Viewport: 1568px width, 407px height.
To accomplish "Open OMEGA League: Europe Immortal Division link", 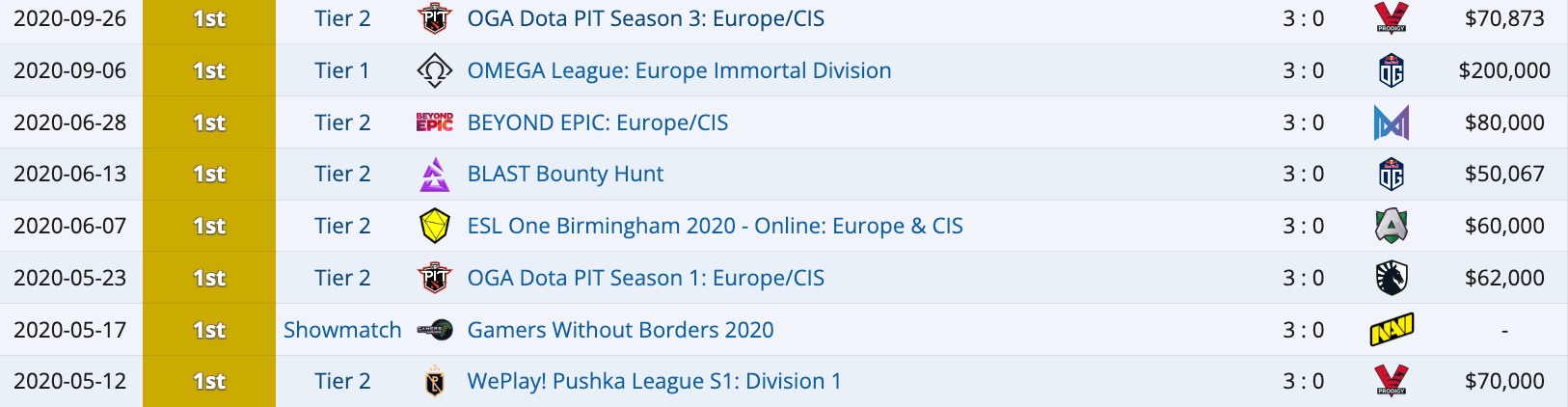I will [x=679, y=70].
